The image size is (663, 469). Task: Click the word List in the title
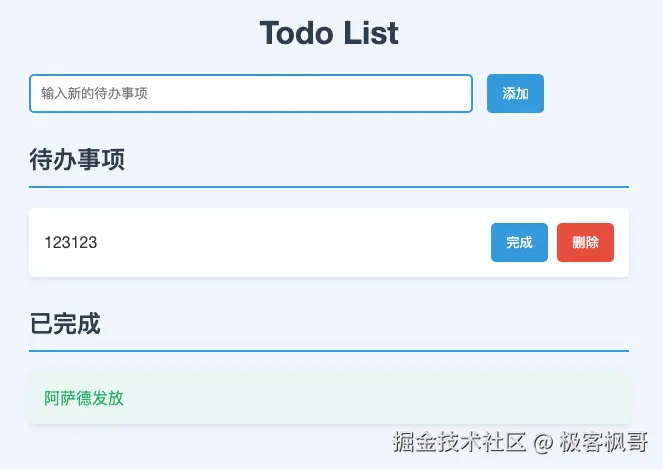(x=373, y=33)
